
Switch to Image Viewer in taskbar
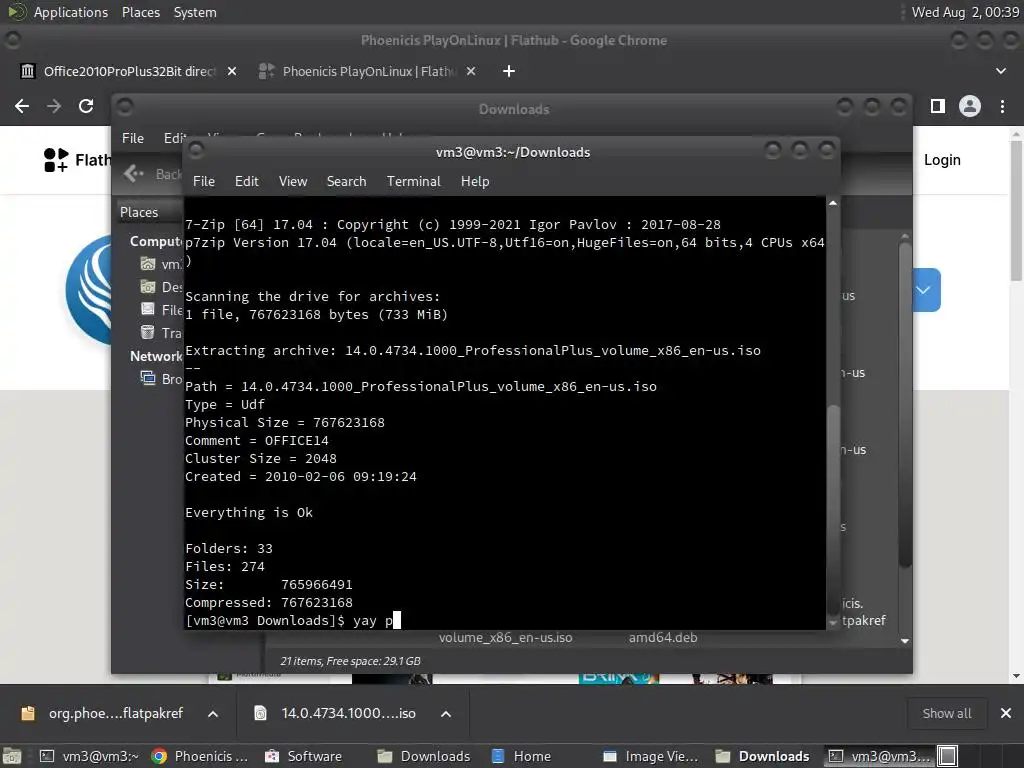pos(650,756)
